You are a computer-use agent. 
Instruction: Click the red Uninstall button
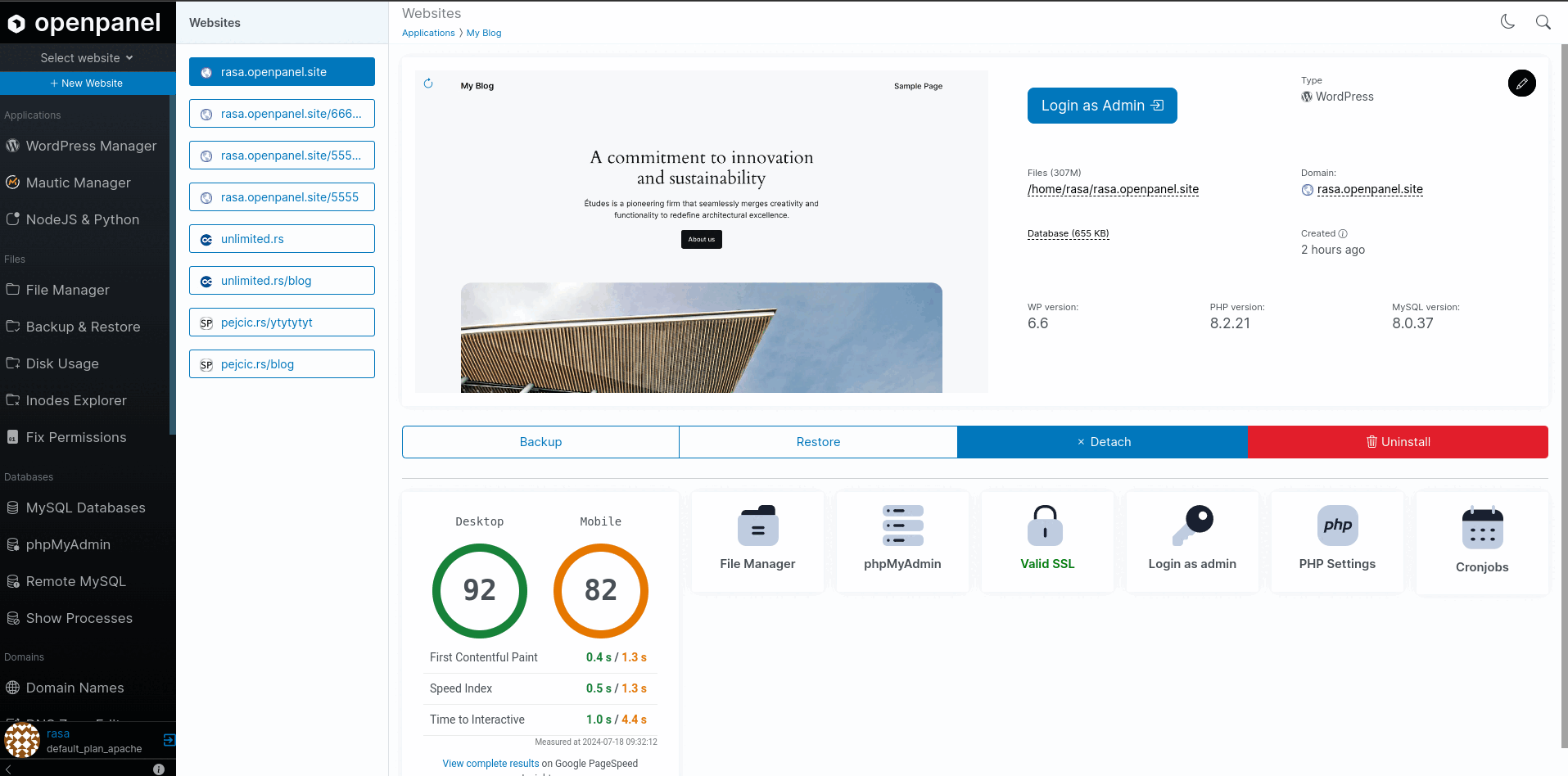[1398, 442]
